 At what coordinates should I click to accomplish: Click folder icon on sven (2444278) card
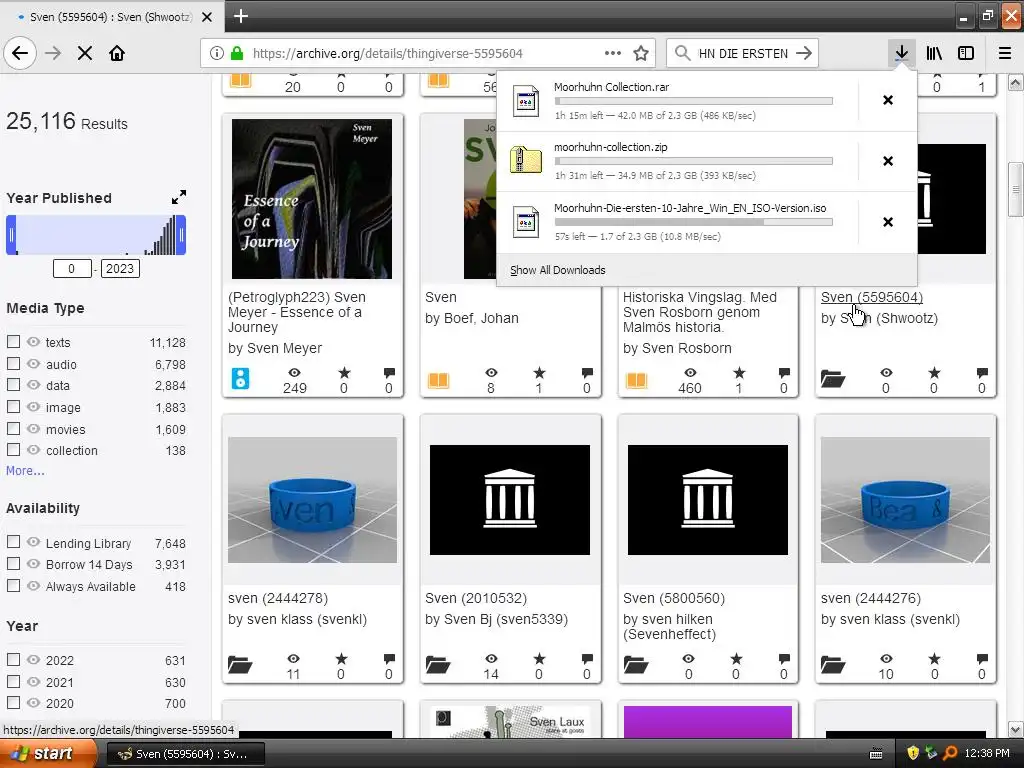coord(240,665)
